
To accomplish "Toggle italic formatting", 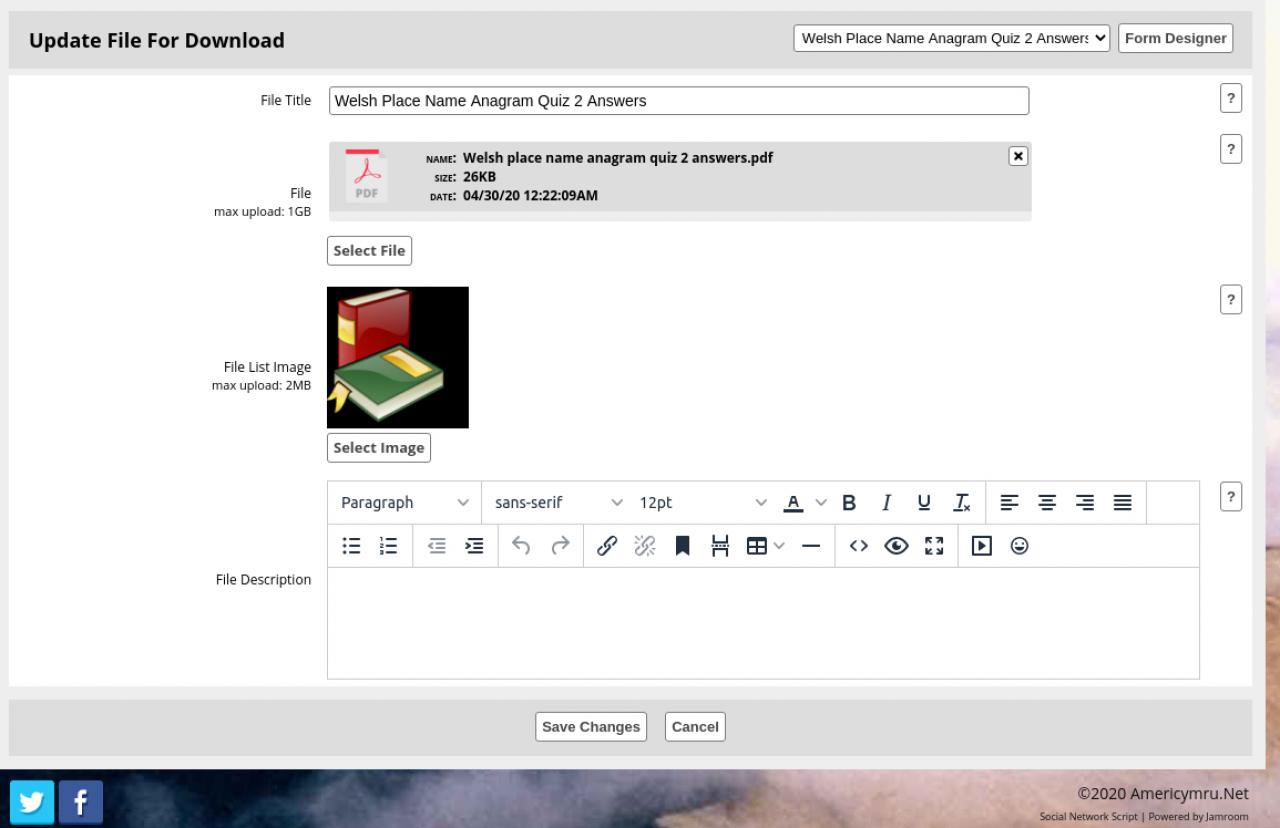I will point(886,503).
